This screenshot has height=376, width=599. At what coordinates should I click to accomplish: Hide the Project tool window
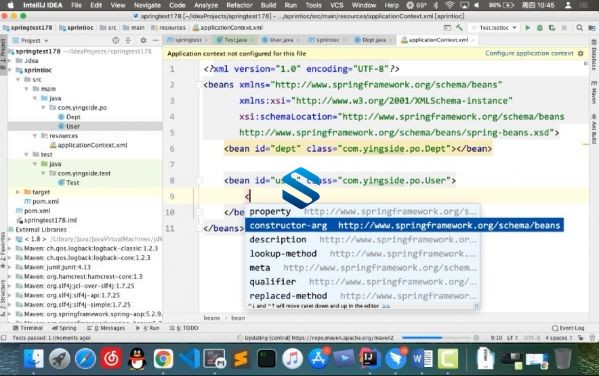pos(155,40)
